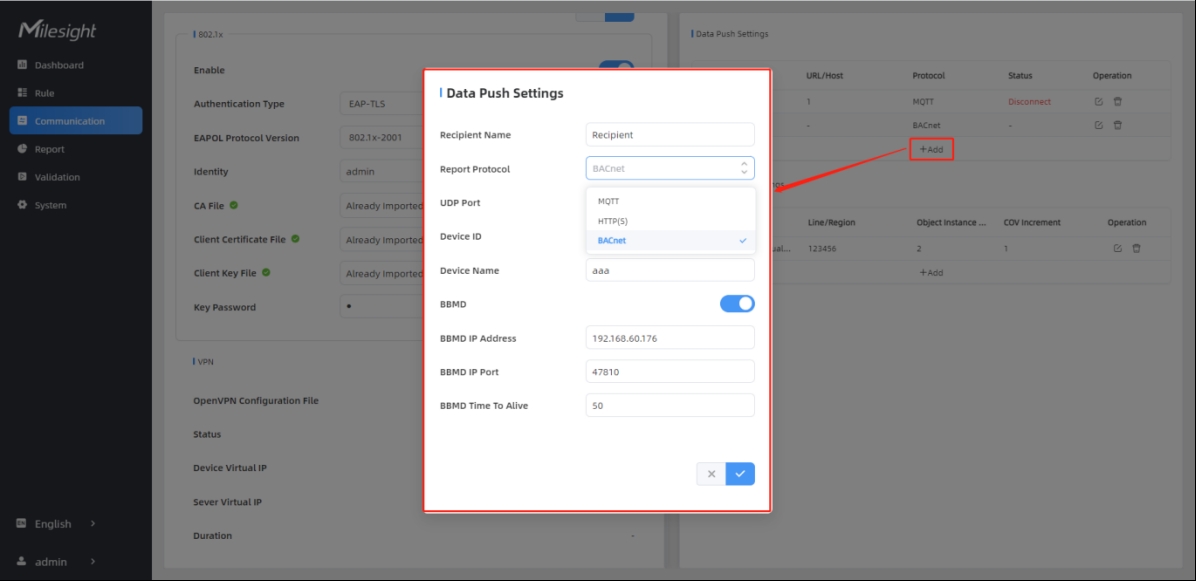Toggle the BBMD switch off
The width and height of the screenshot is (1196, 581).
(737, 304)
